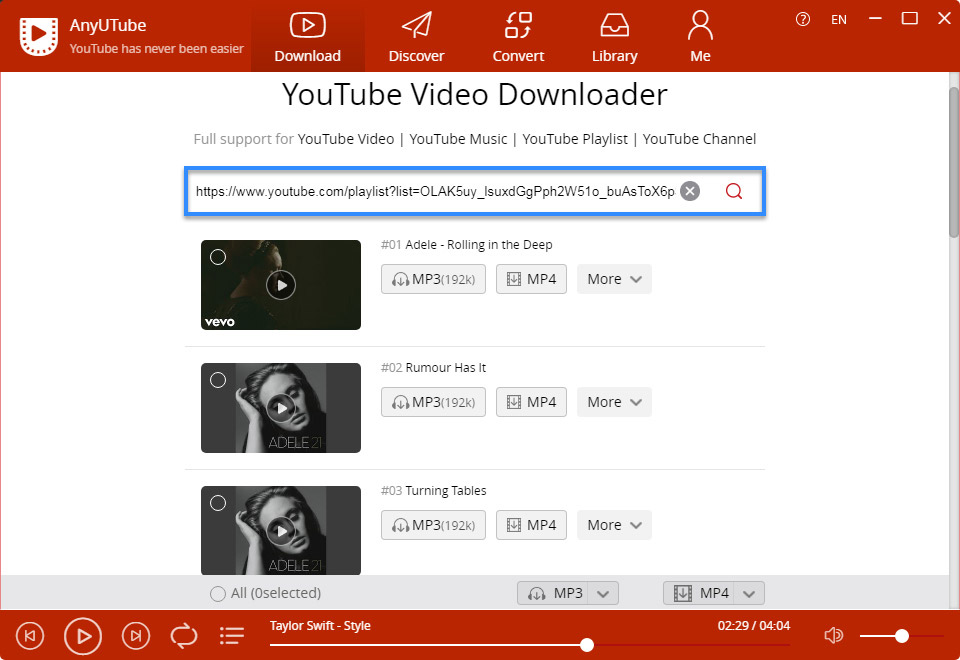The image size is (960, 660).
Task: Toggle repeat loop mode icon
Action: [x=184, y=636]
